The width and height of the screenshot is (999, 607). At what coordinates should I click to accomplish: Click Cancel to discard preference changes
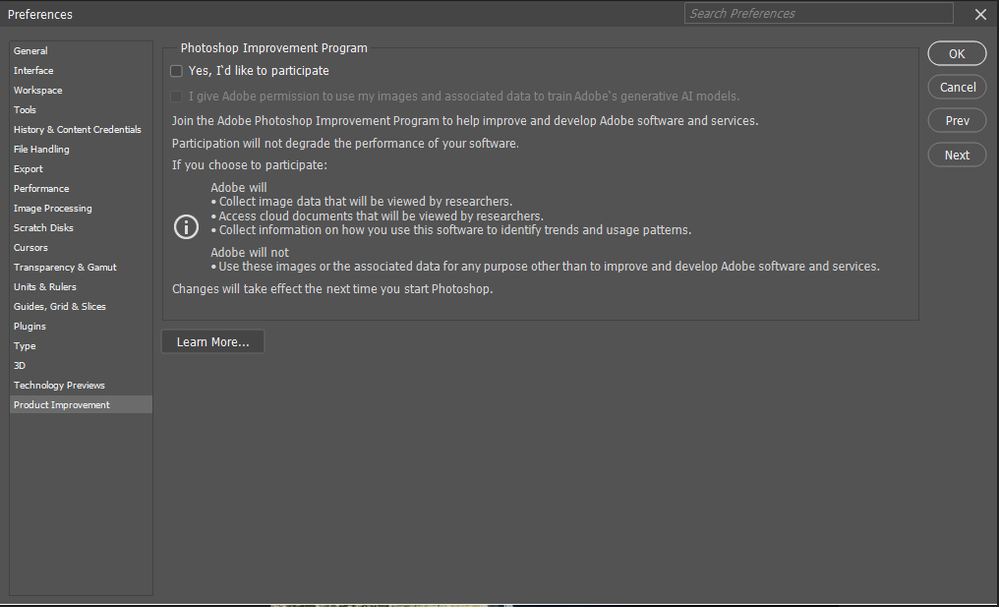[x=957, y=87]
